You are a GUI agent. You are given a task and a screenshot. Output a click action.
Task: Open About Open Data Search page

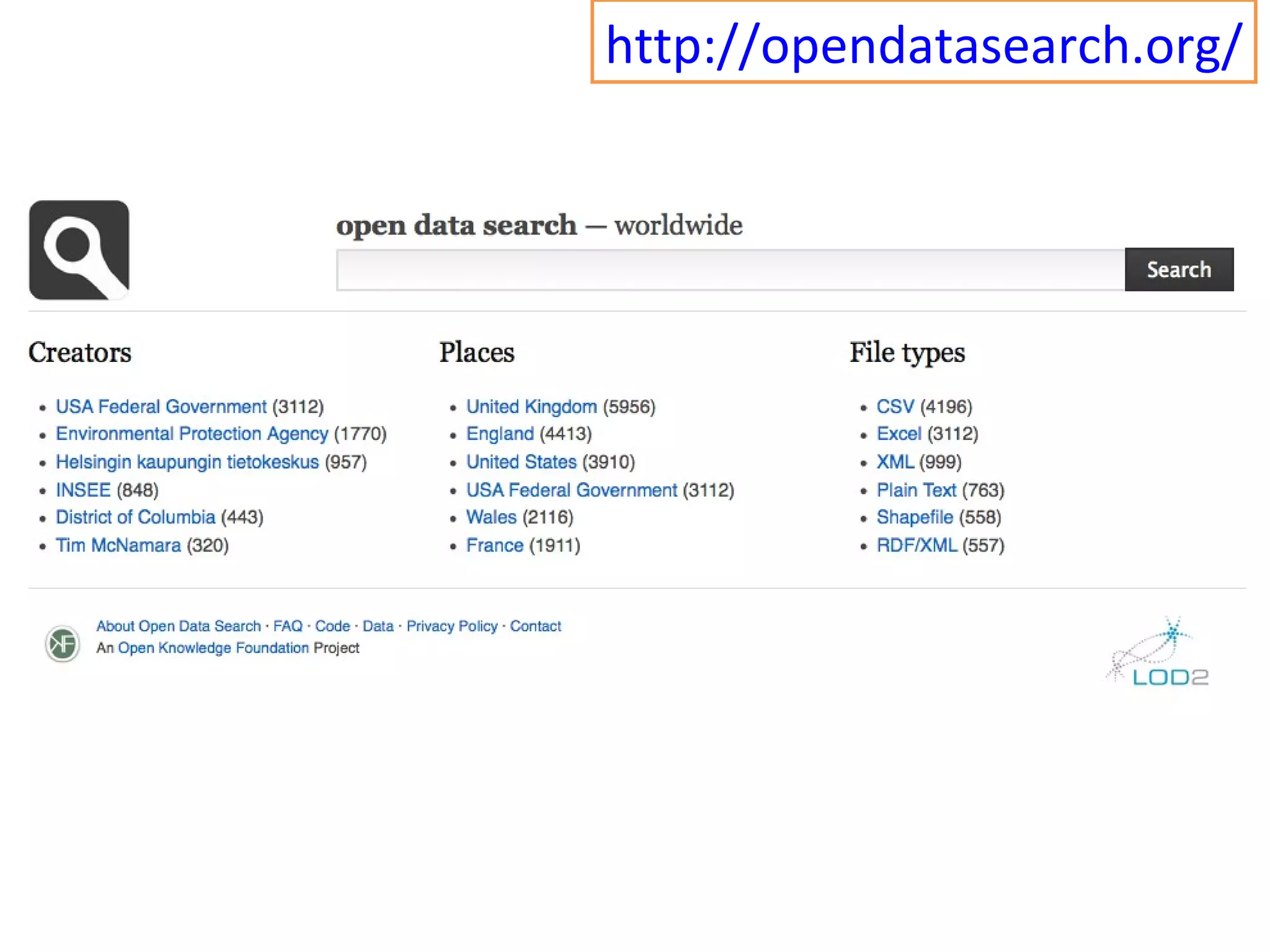179,626
